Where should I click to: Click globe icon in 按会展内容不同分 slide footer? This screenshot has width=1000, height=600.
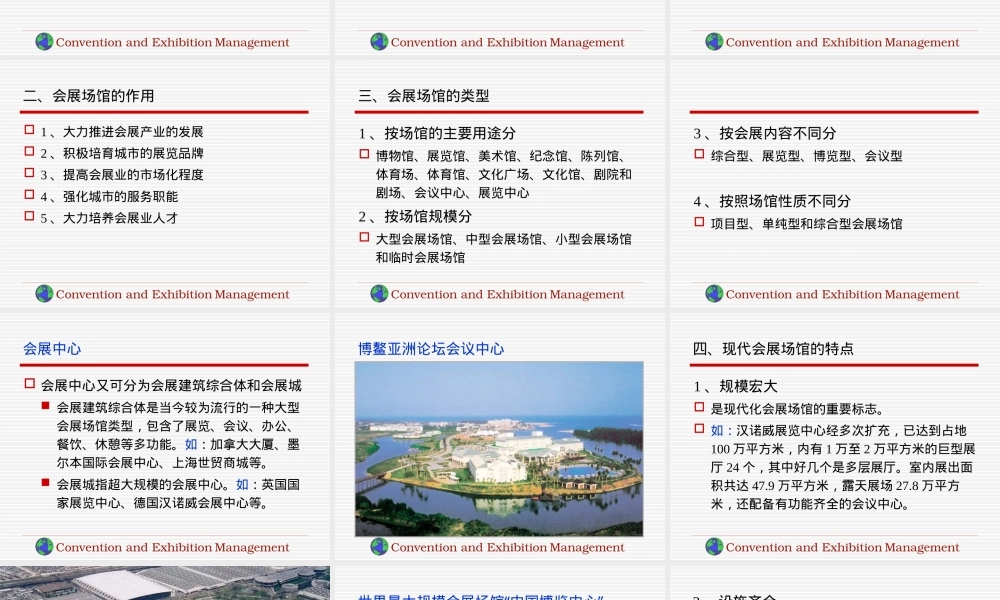click(x=714, y=293)
